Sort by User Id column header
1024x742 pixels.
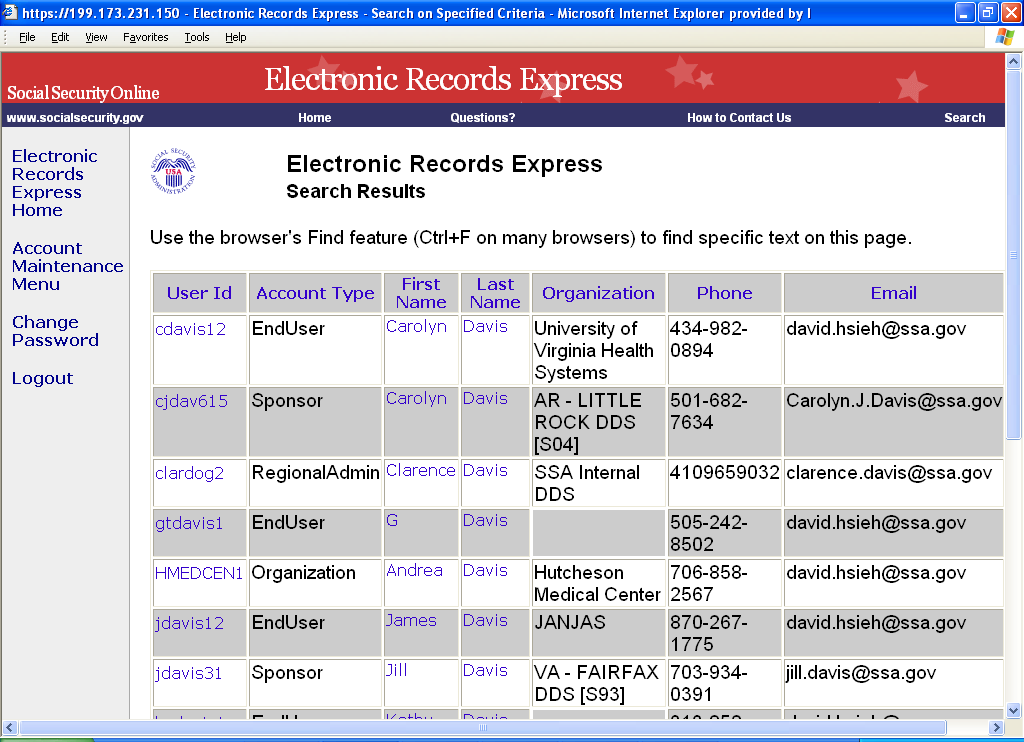tap(199, 293)
